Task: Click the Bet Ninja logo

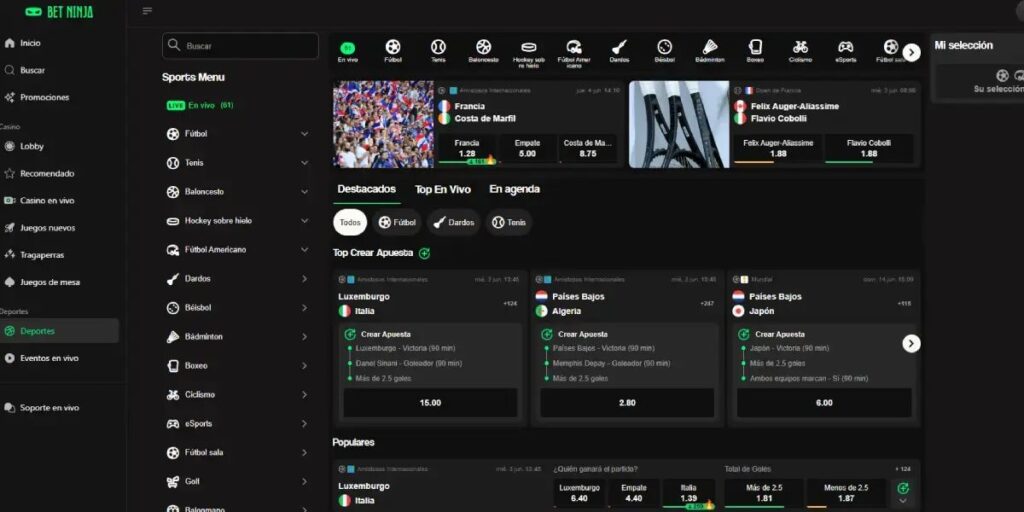Action: (59, 12)
